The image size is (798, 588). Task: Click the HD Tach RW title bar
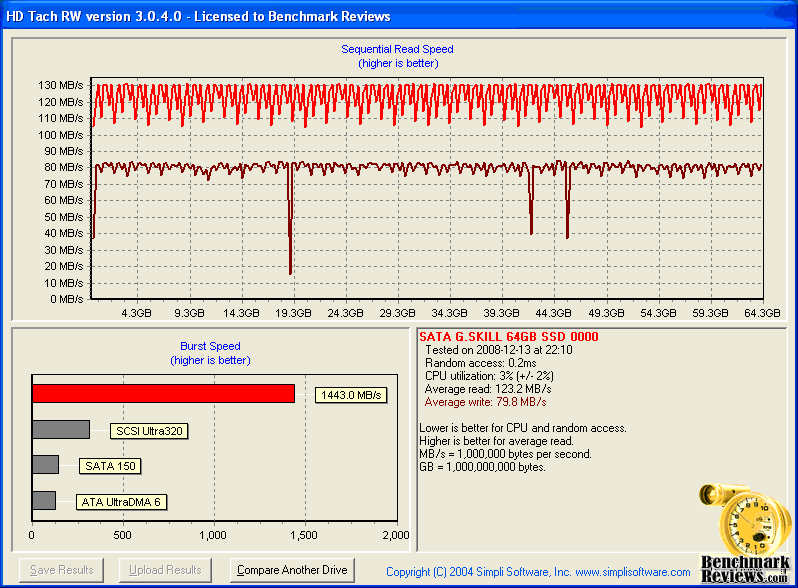point(399,16)
